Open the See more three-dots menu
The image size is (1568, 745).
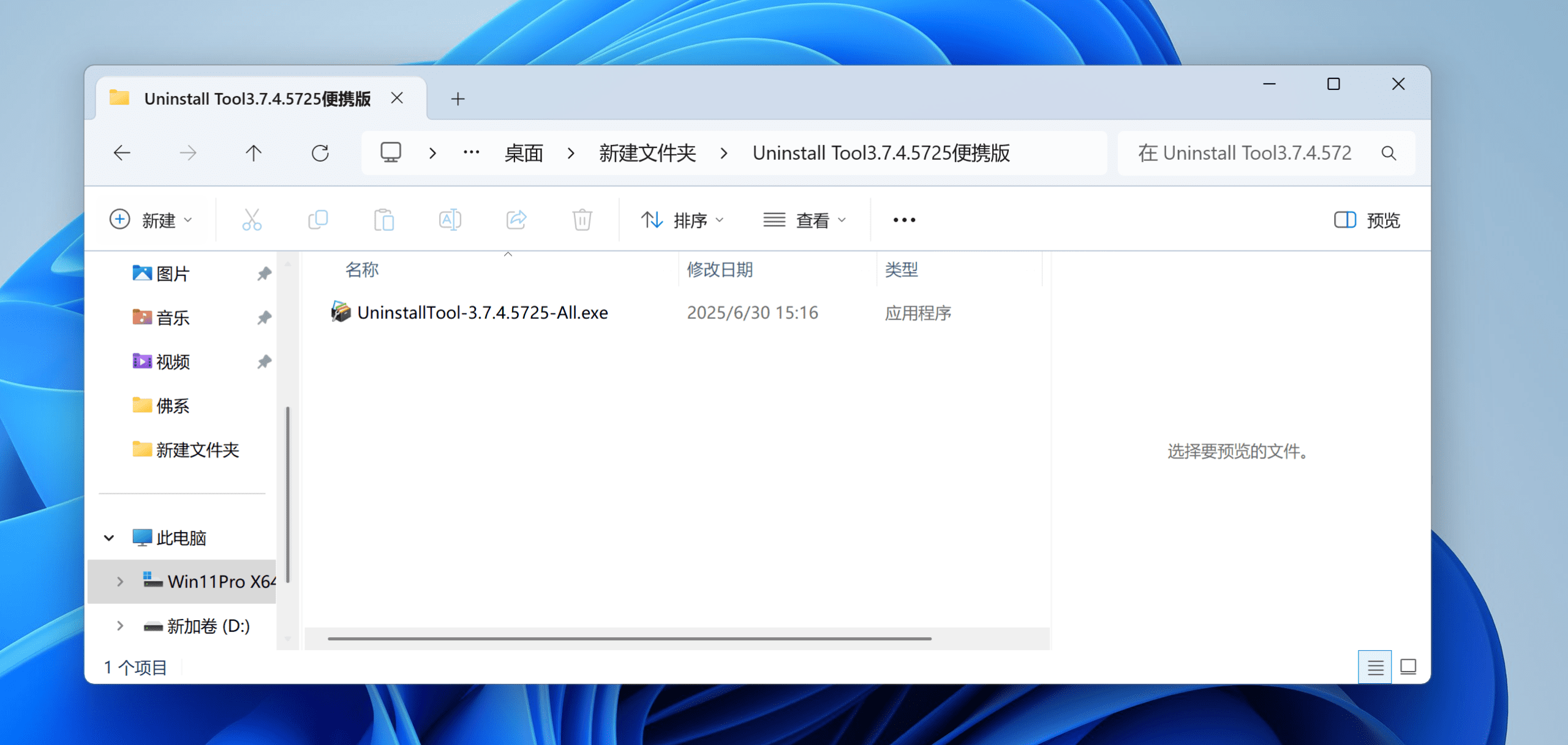tap(904, 220)
